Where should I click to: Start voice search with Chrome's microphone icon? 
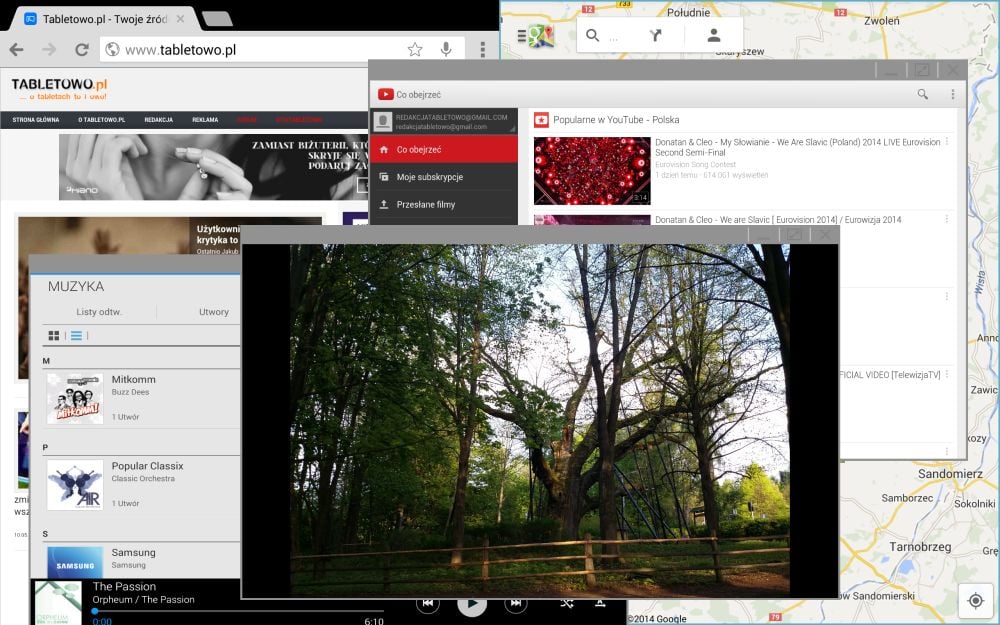pos(446,49)
